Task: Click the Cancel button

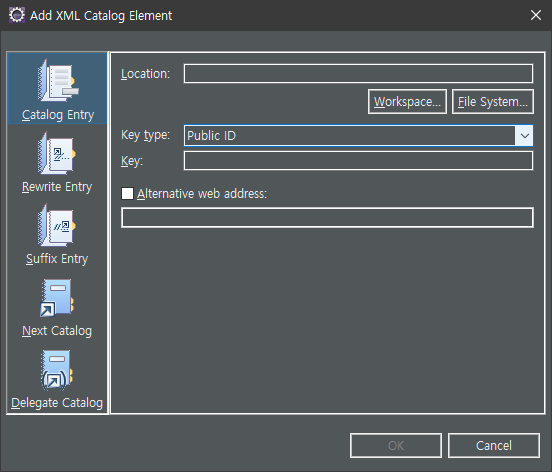Action: [x=494, y=446]
